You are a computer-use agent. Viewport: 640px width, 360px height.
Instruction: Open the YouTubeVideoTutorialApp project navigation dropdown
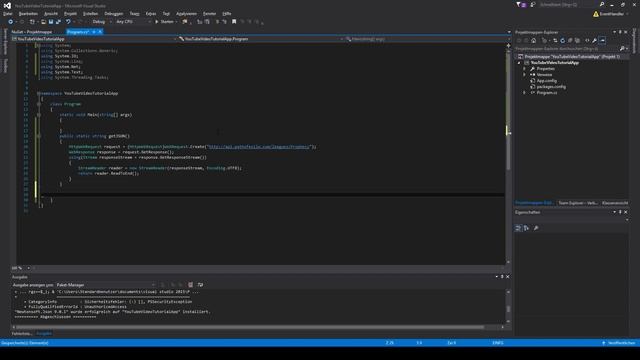tap(94, 39)
